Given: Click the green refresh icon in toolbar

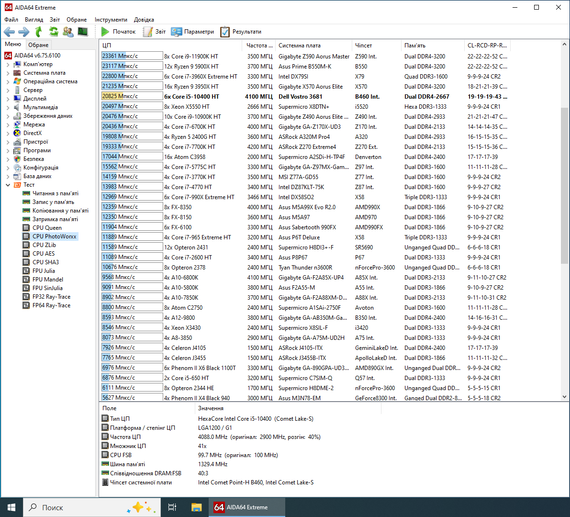Looking at the screenshot, I should point(53,32).
